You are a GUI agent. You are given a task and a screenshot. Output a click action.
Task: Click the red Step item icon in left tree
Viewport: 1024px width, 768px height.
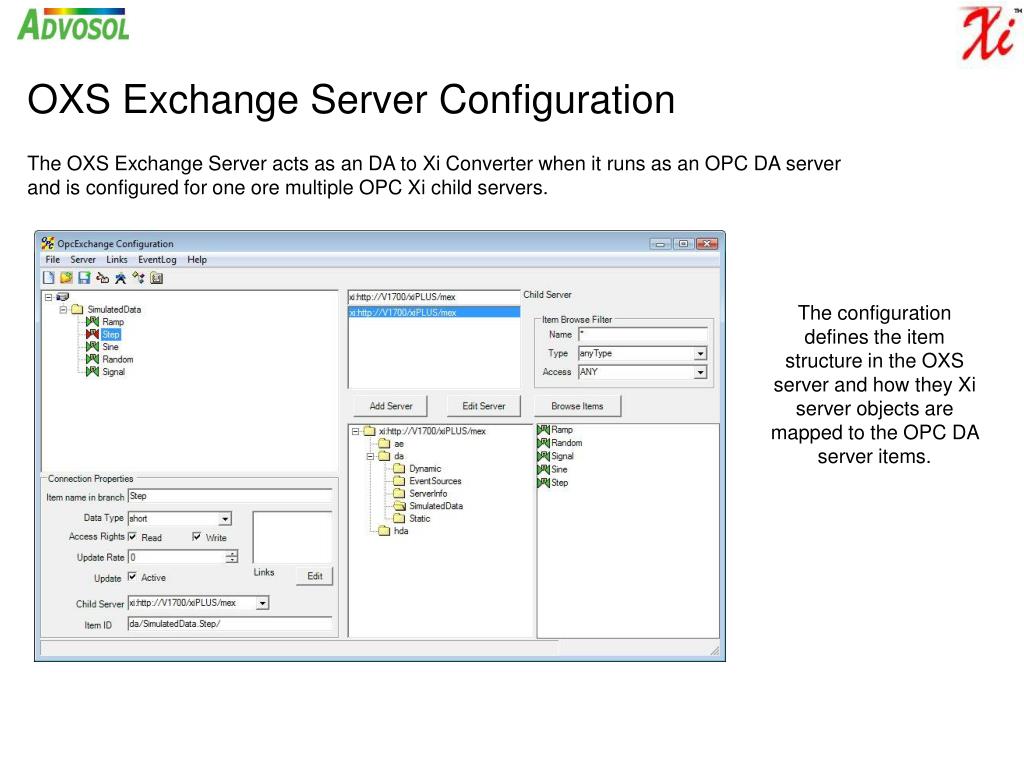(93, 334)
